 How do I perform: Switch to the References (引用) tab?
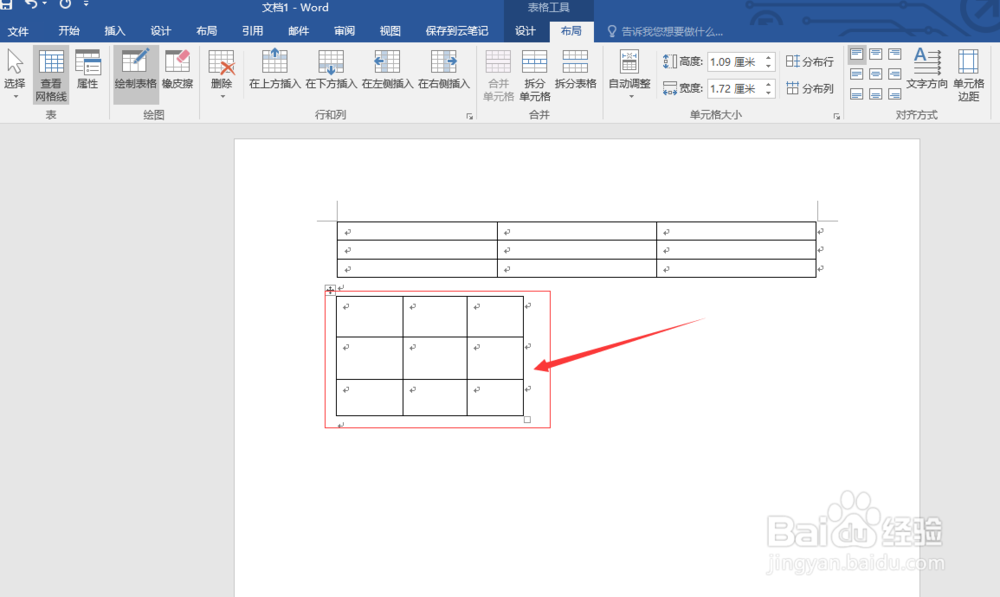tap(253, 31)
